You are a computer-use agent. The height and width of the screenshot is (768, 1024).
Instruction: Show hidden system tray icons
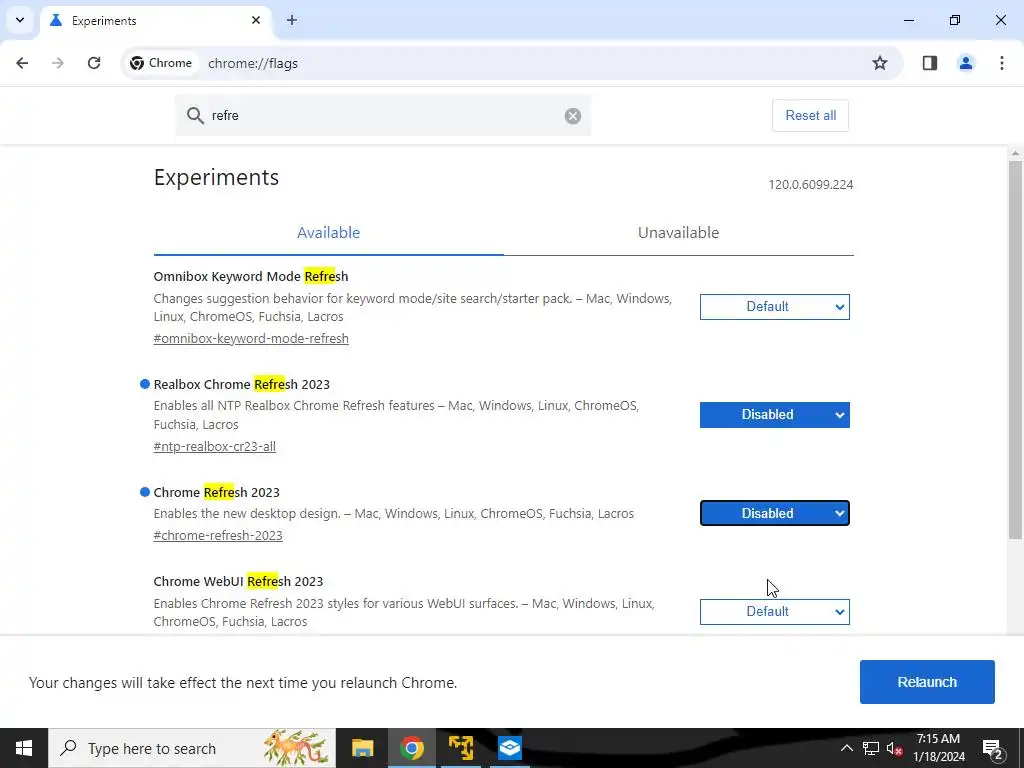coord(846,748)
